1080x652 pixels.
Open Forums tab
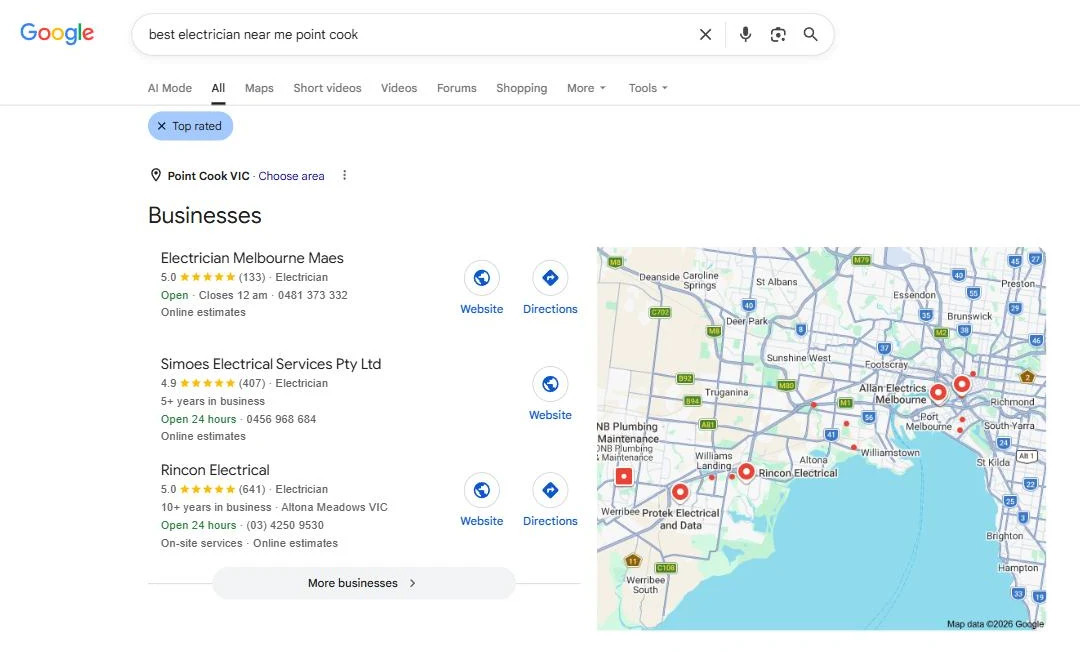(x=457, y=88)
